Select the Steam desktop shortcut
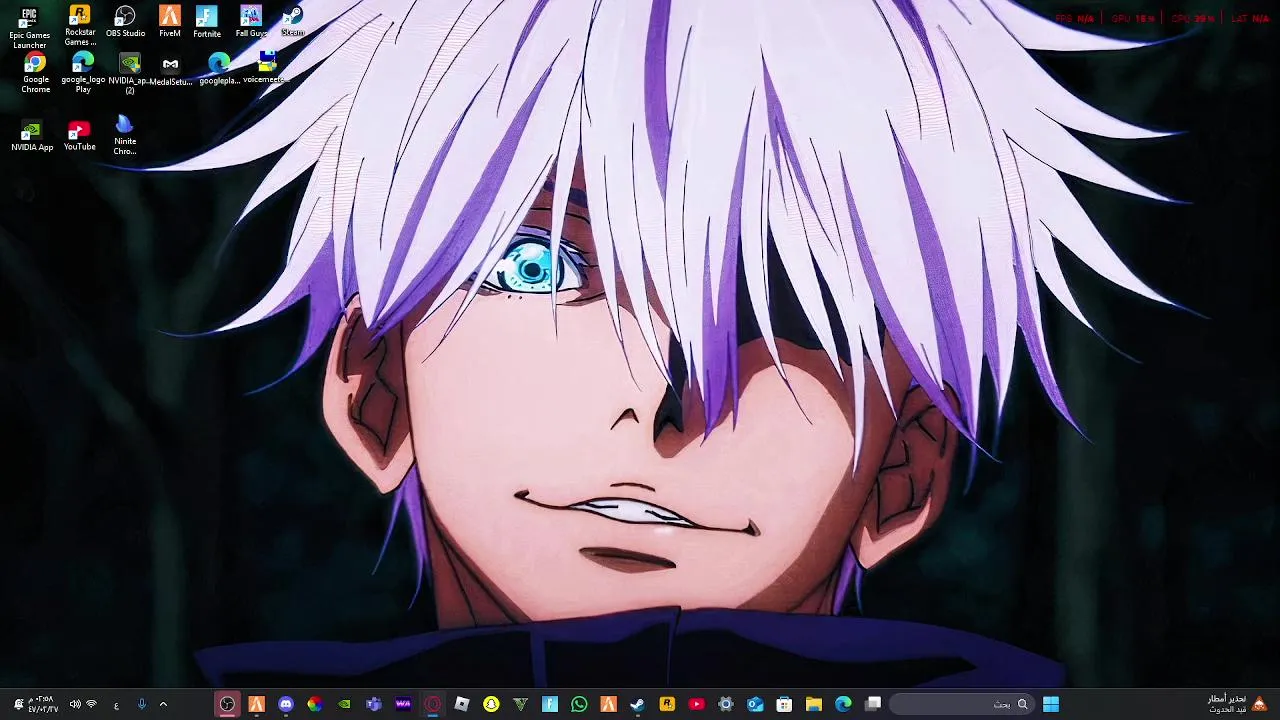Viewport: 1280px width, 720px height. pos(292,22)
